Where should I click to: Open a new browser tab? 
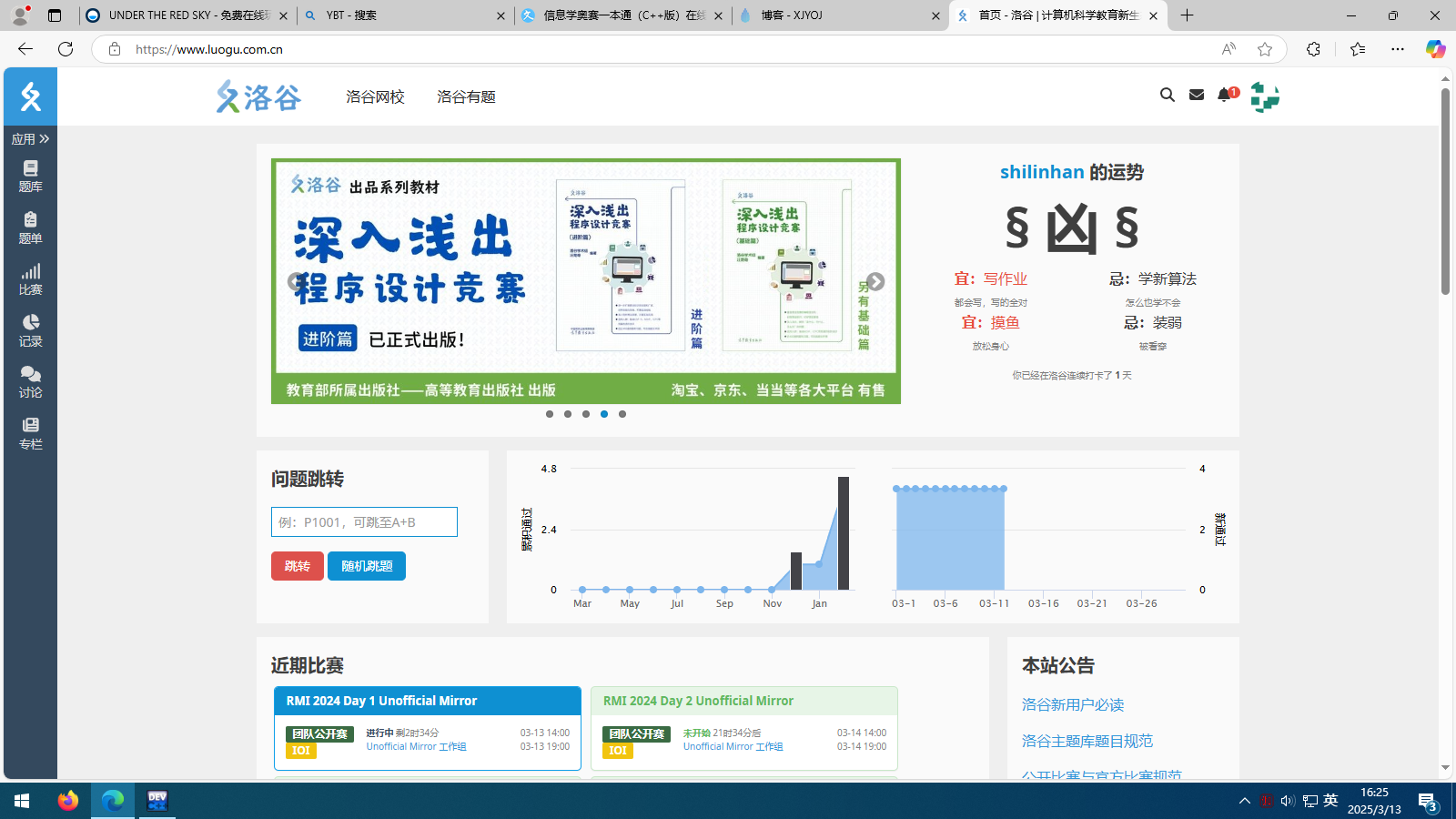[x=1187, y=15]
